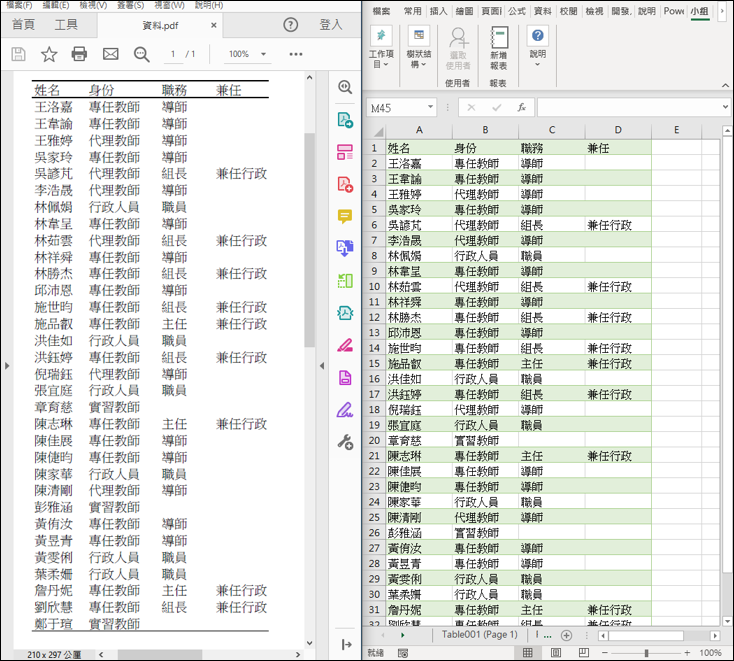Bookmark the PDF with the star icon
This screenshot has width=734, height=661.
pos(49,54)
